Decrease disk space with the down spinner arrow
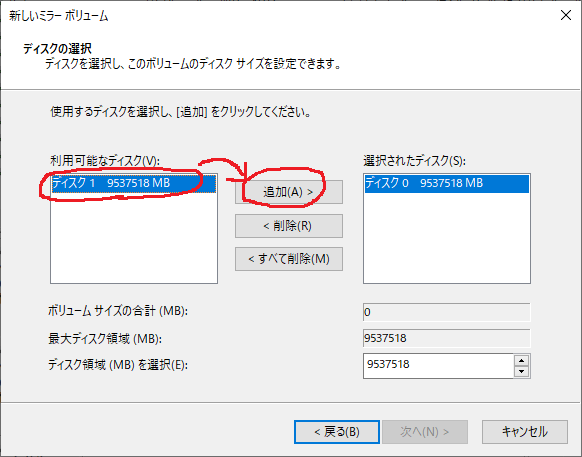Screen dimensions: 582x457 [522, 371]
